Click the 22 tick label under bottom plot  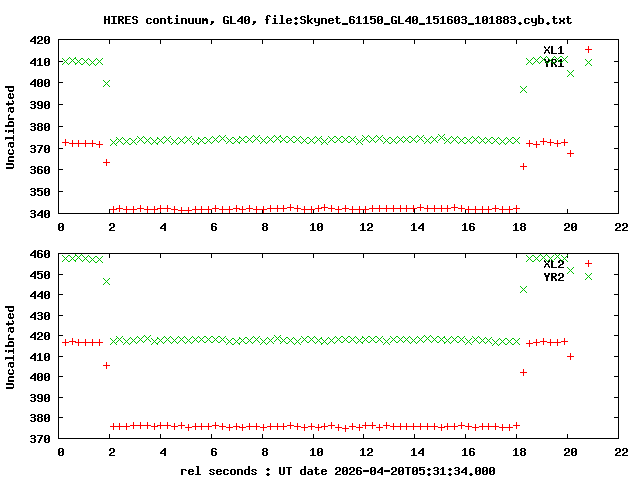coord(620,452)
